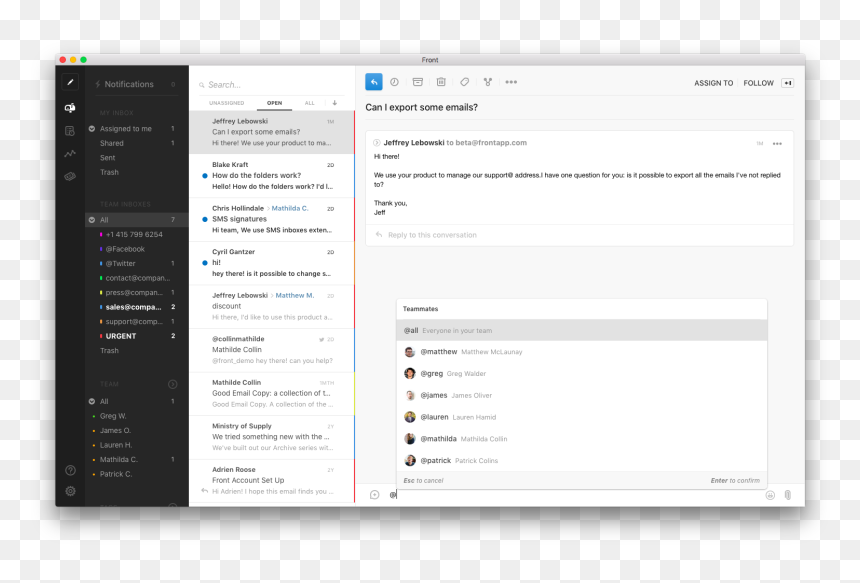Collapse the team inboxes All chevron
Image resolution: width=860 pixels, height=583 pixels.
[x=92, y=220]
